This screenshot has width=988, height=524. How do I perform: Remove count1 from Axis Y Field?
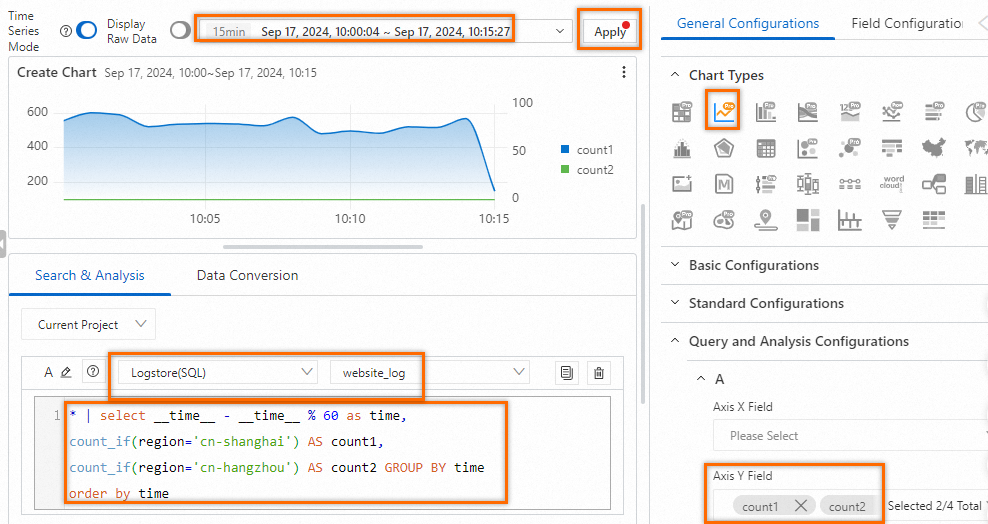tap(801, 505)
